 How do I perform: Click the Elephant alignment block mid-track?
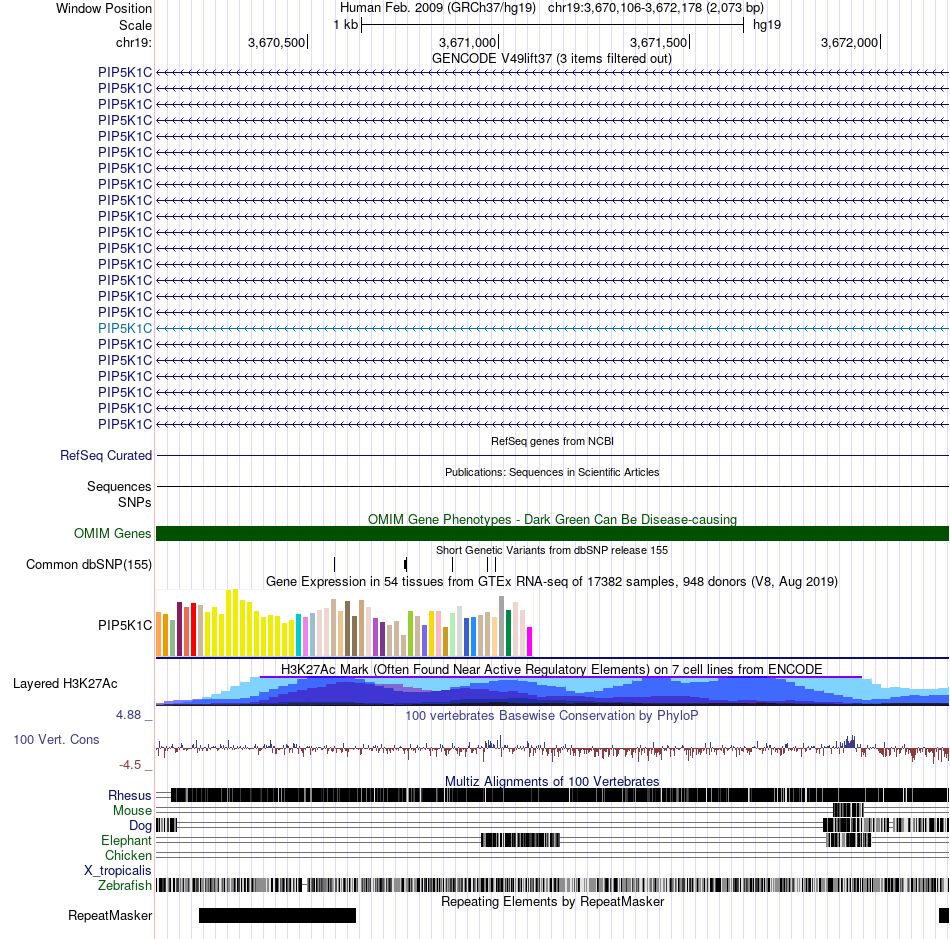tap(520, 840)
